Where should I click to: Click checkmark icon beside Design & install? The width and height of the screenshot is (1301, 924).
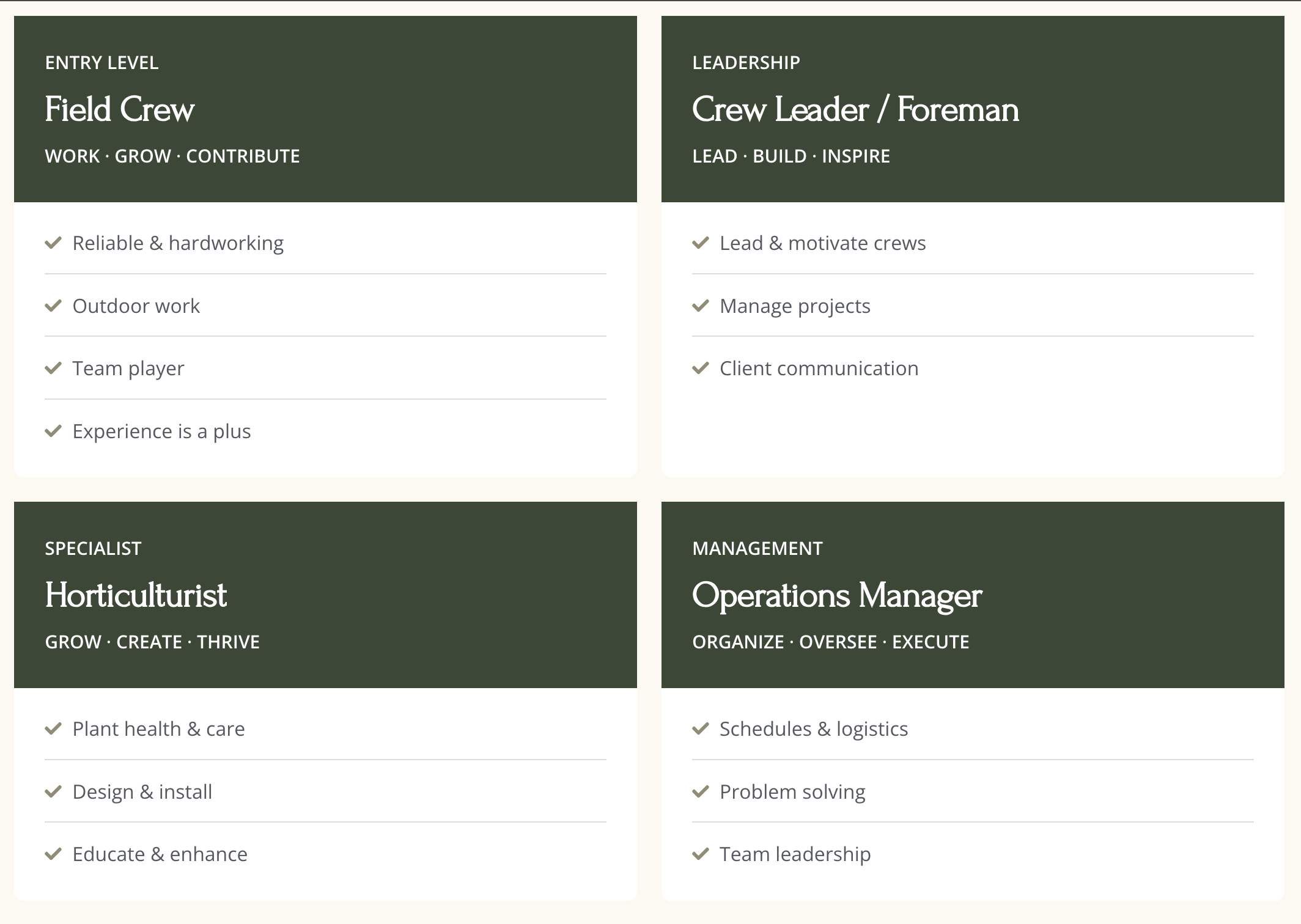point(53,792)
